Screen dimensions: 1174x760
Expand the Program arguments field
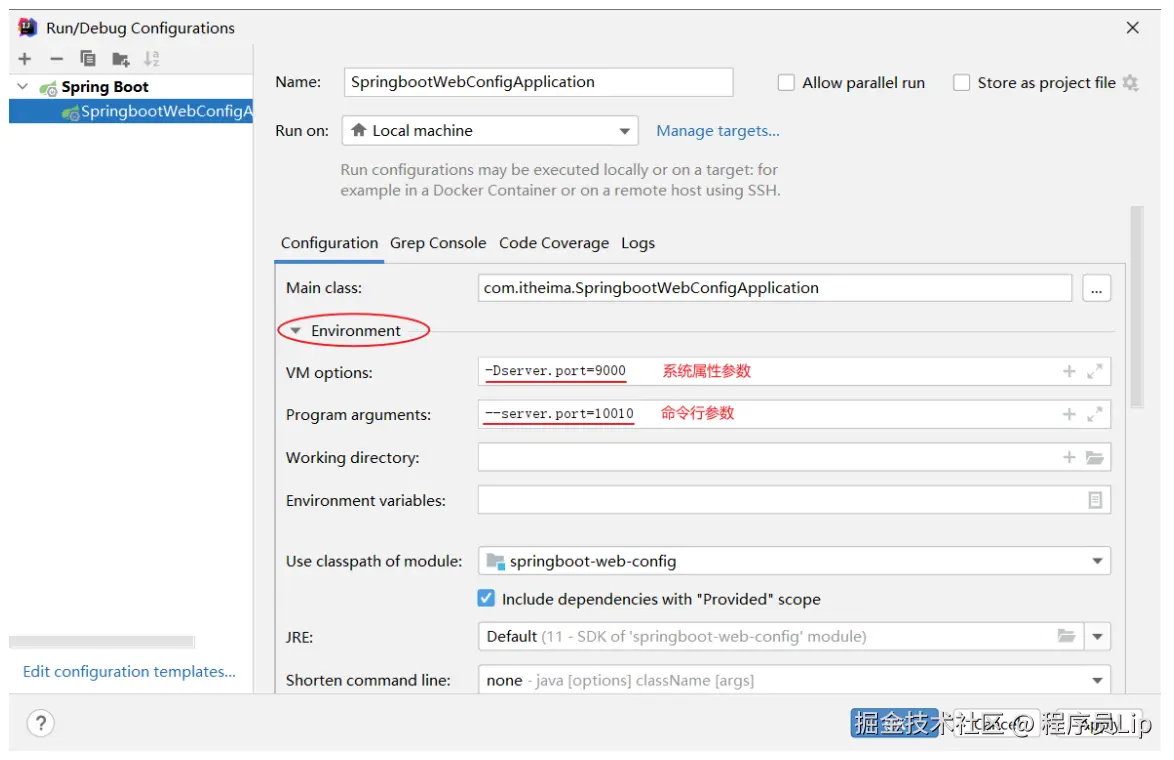click(1095, 415)
